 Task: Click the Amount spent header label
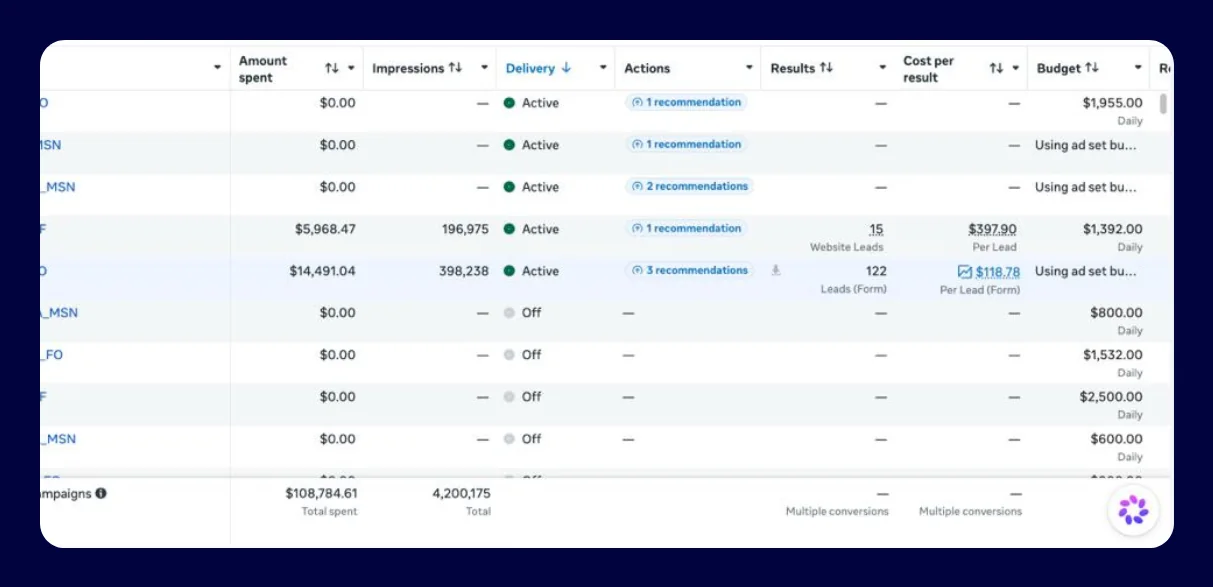[x=263, y=69]
